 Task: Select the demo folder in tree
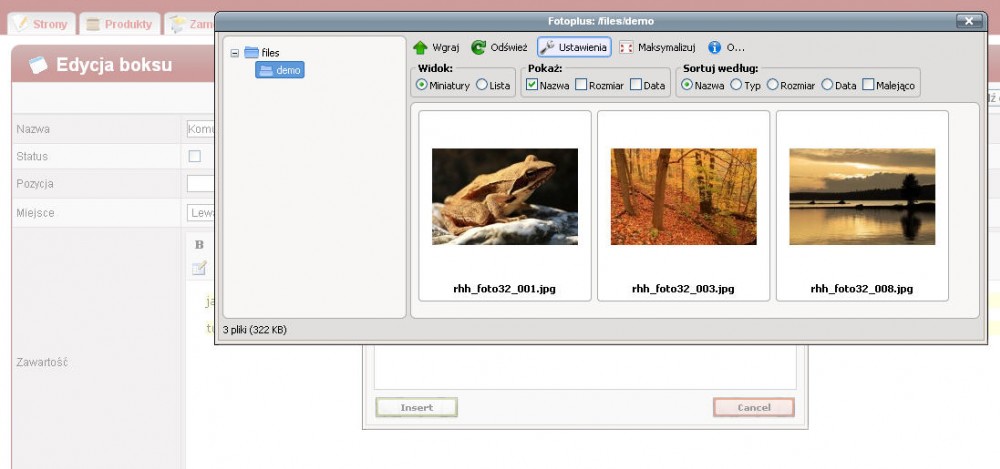coord(280,70)
